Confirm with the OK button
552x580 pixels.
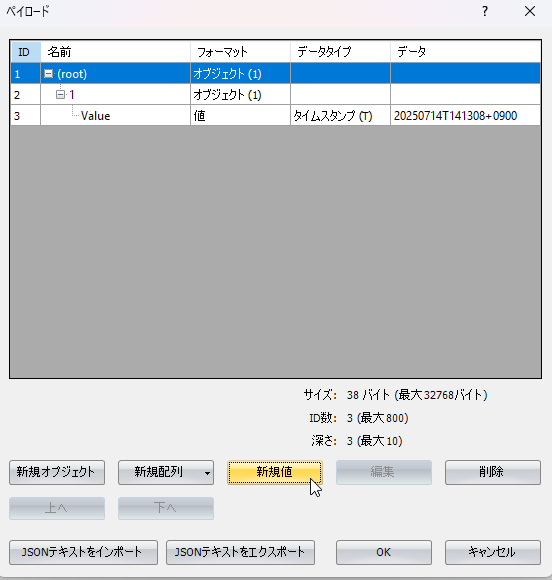click(x=384, y=553)
